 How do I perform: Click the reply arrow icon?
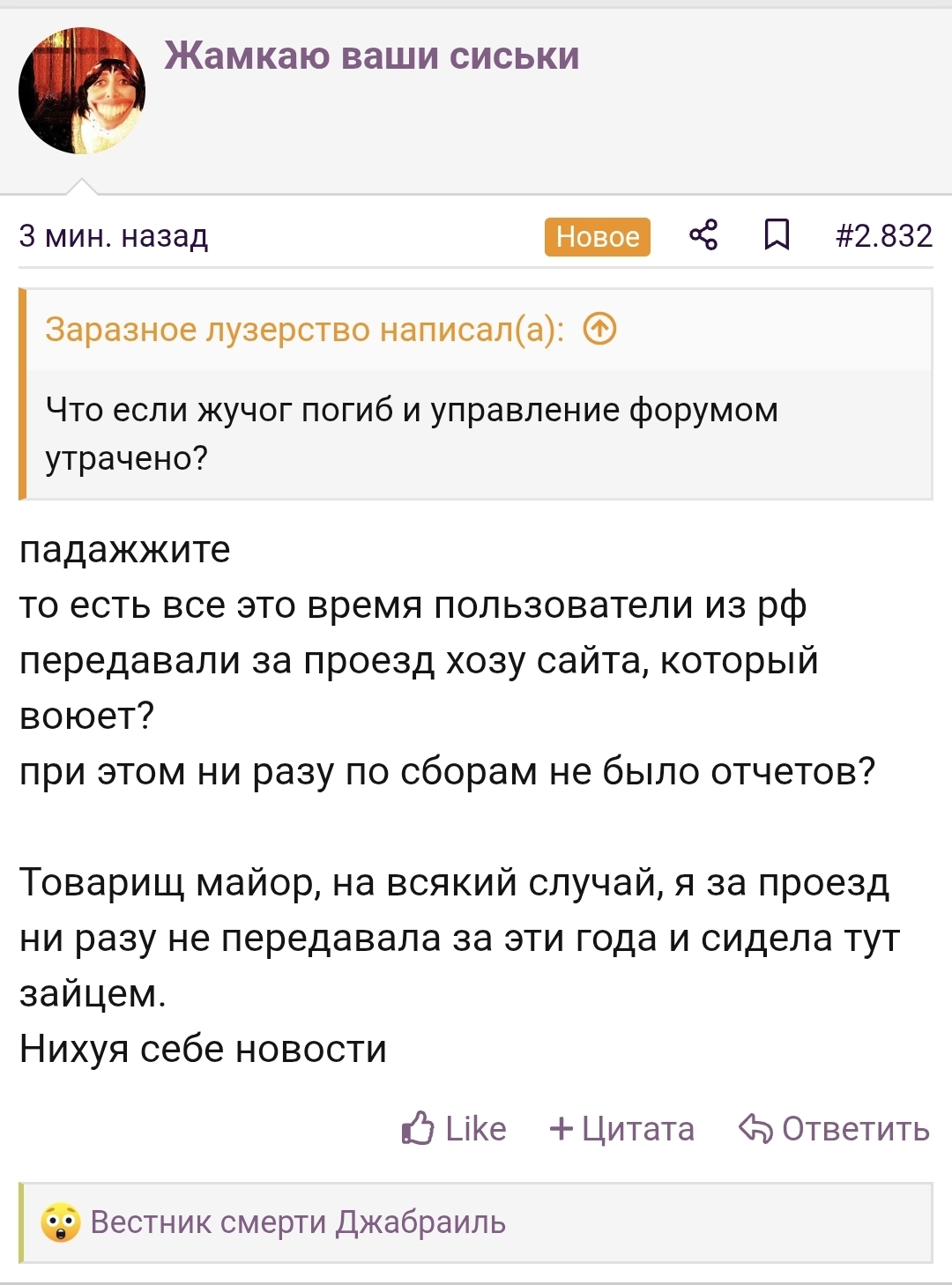click(x=756, y=1128)
